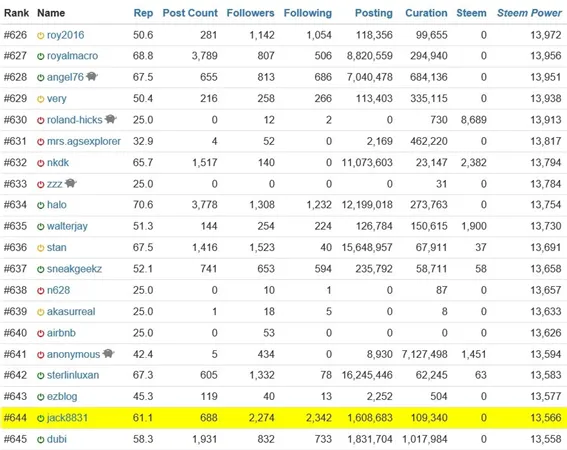Open the royalmacro profile link
Screen dimensions: 567x450
click(x=72, y=56)
